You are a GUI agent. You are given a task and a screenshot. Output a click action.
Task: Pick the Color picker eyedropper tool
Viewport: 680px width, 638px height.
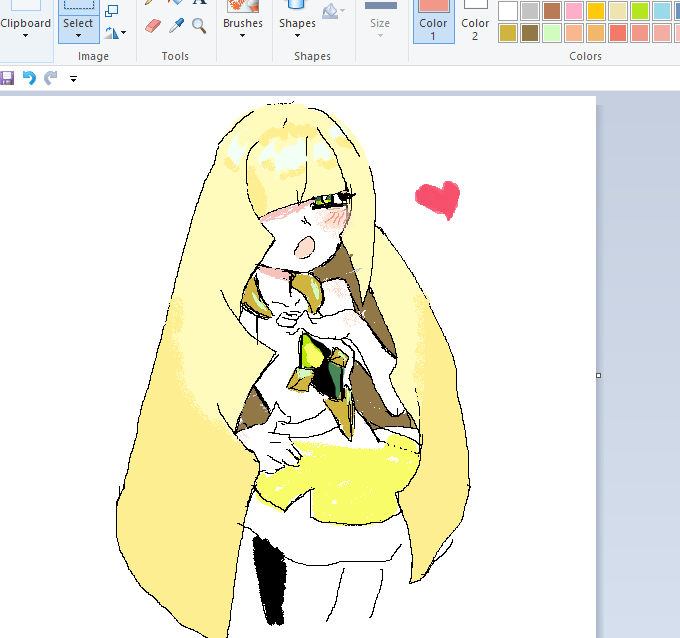[x=177, y=26]
